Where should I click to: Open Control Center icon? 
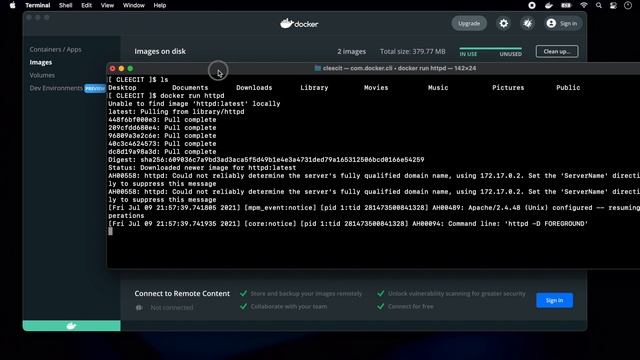(613, 5)
